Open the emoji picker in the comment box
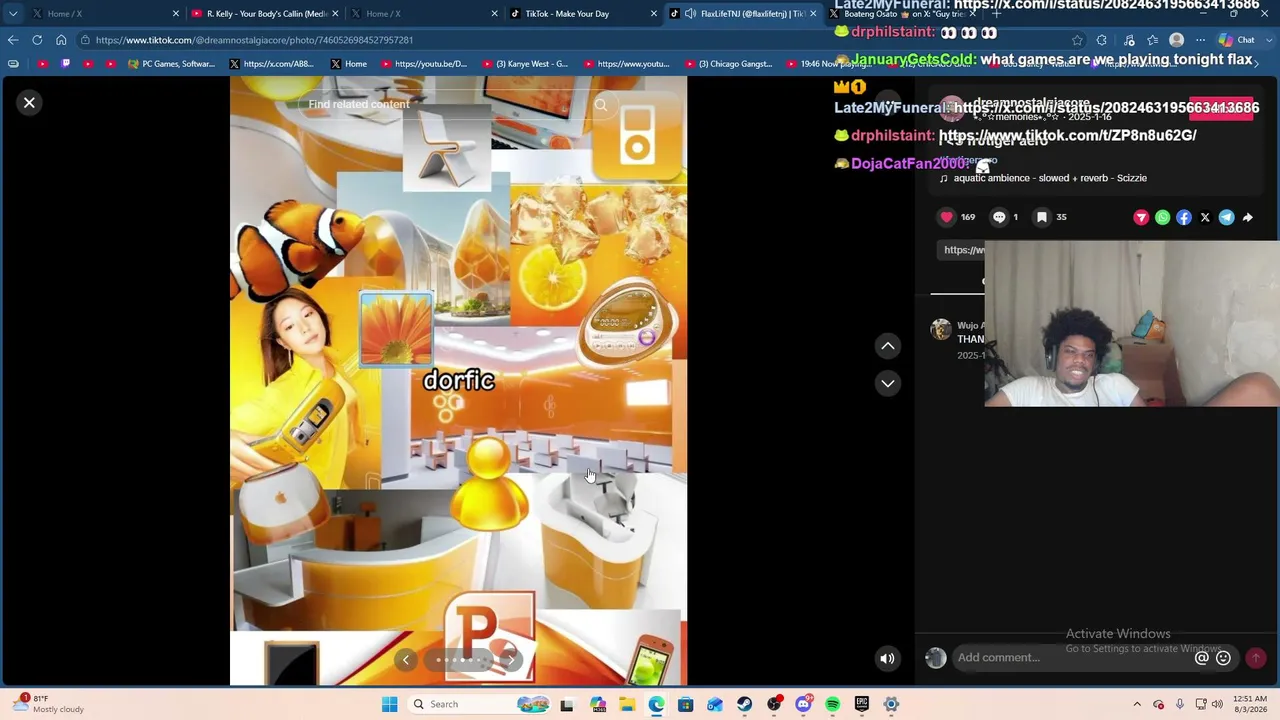1280x720 pixels. [1223, 657]
